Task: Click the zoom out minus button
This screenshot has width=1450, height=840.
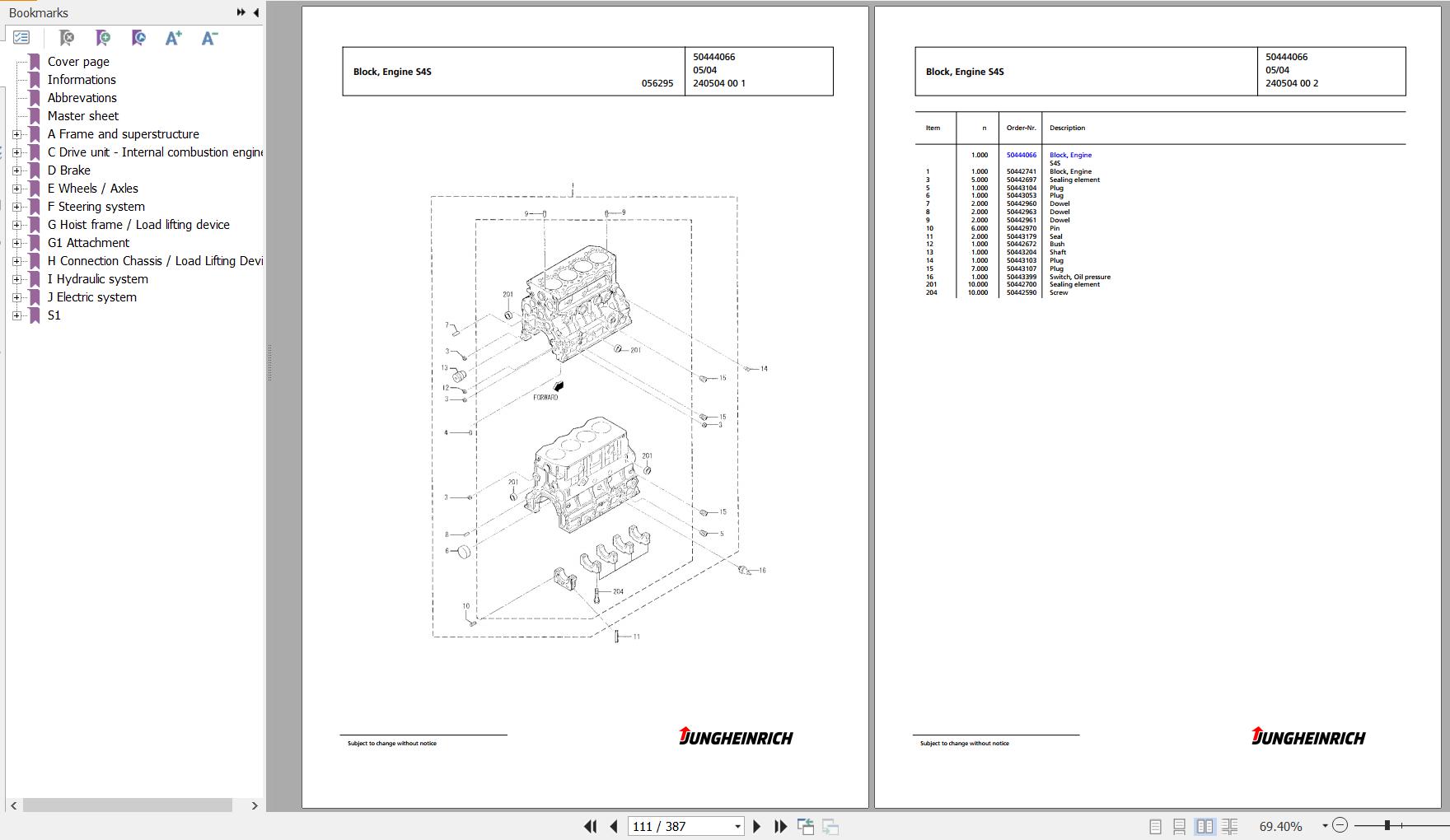Action: pyautogui.click(x=1340, y=825)
